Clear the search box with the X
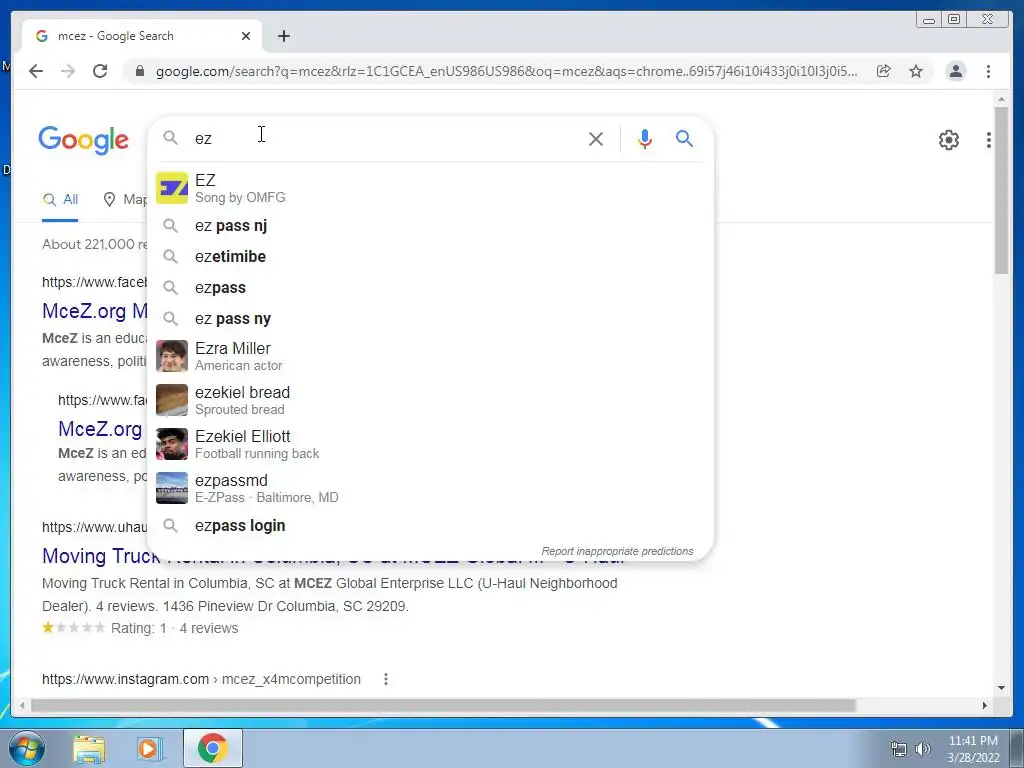This screenshot has height=768, width=1024. coord(596,138)
